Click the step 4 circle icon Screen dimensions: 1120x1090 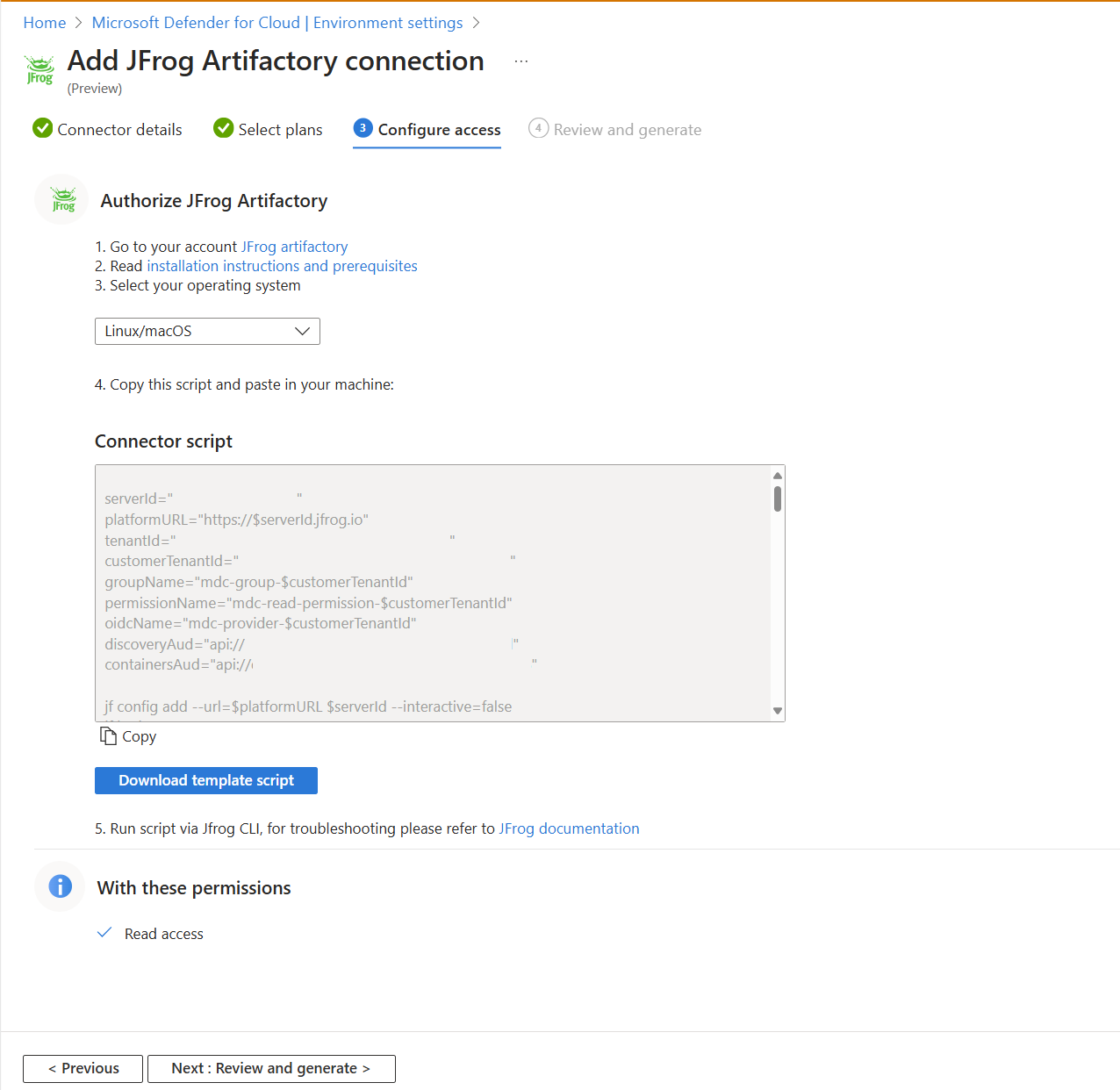pyautogui.click(x=538, y=128)
